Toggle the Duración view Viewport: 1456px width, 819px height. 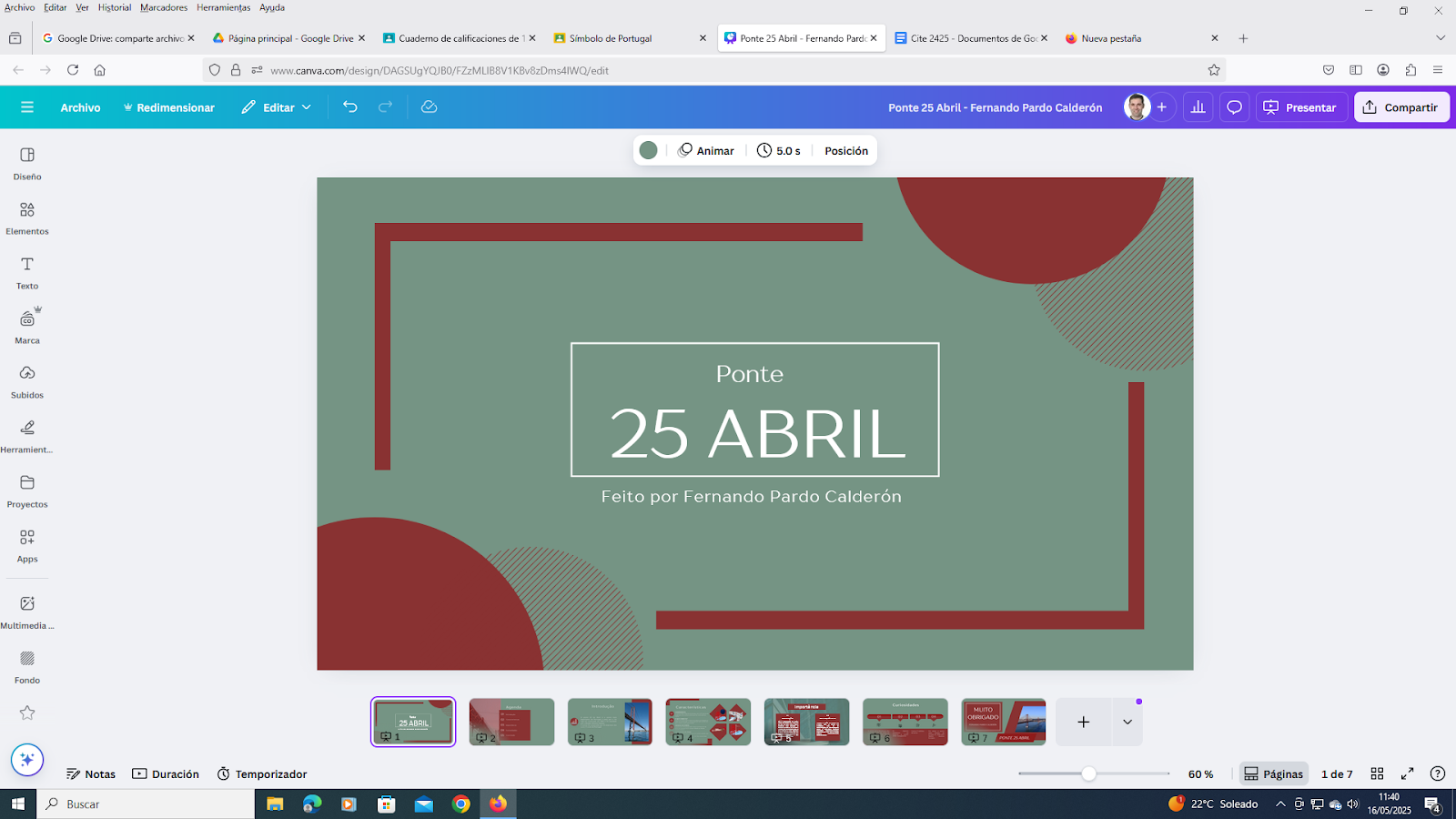coord(166,773)
